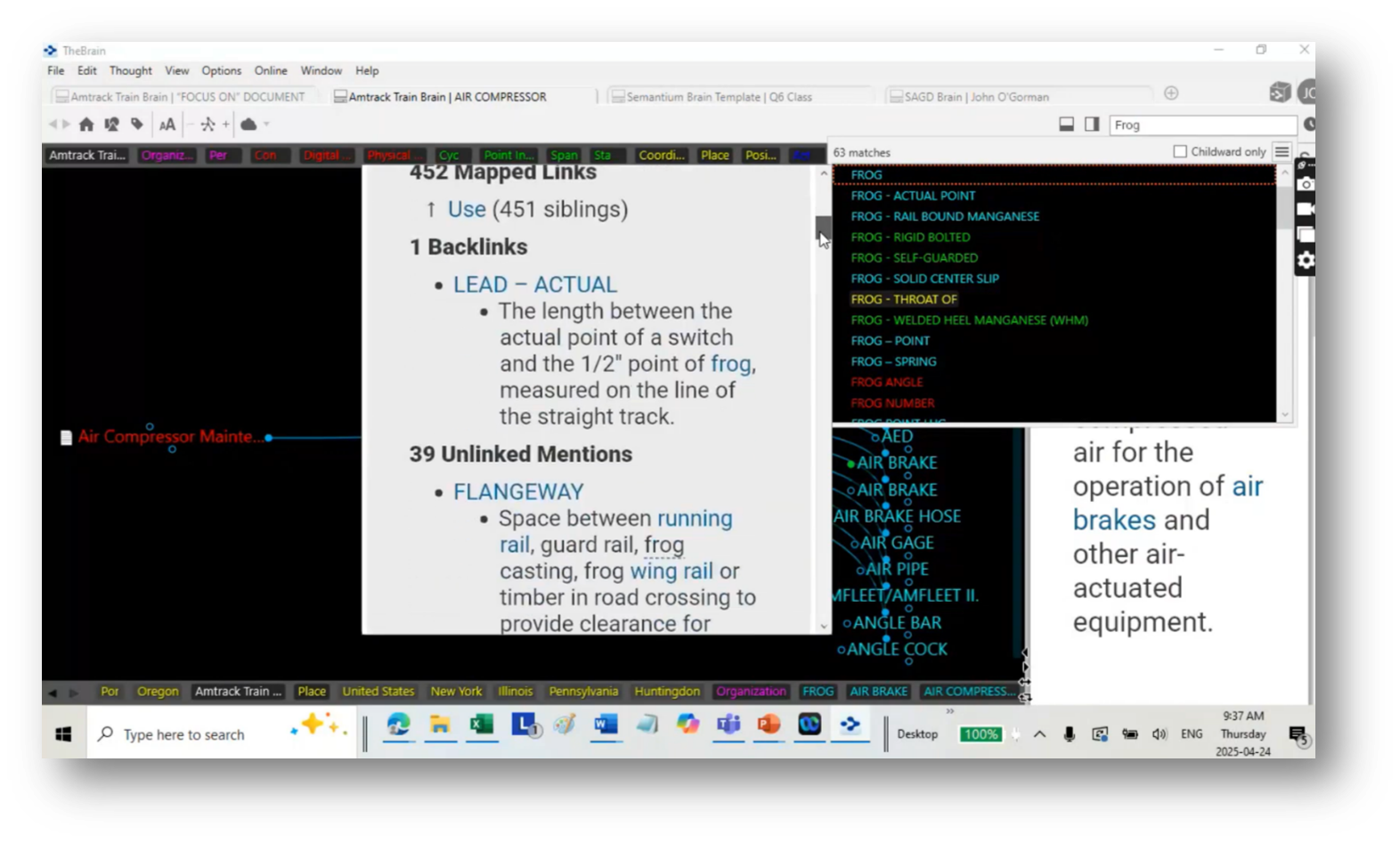Image resolution: width=1400 pixels, height=843 pixels.
Task: Click the back arrow in toolbar
Action: click(x=53, y=125)
